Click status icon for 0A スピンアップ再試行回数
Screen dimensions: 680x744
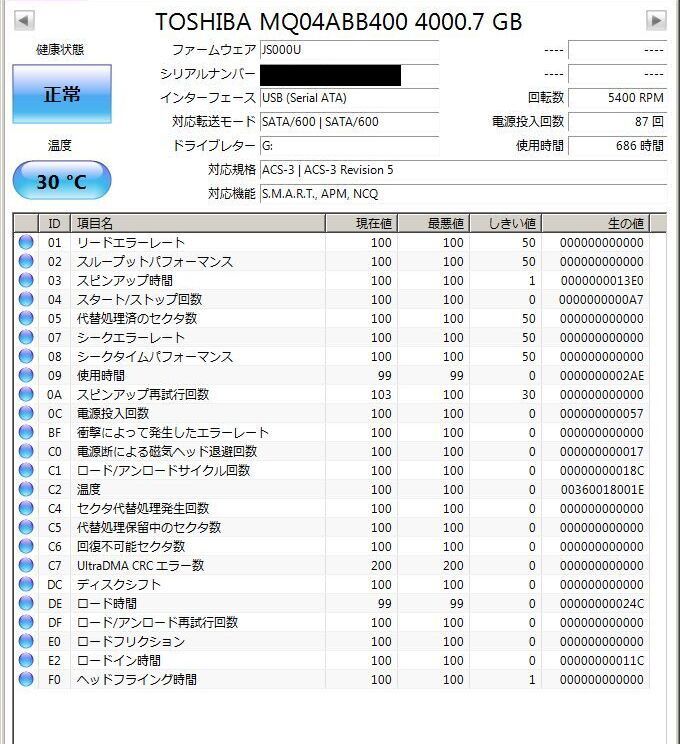tap(26, 394)
